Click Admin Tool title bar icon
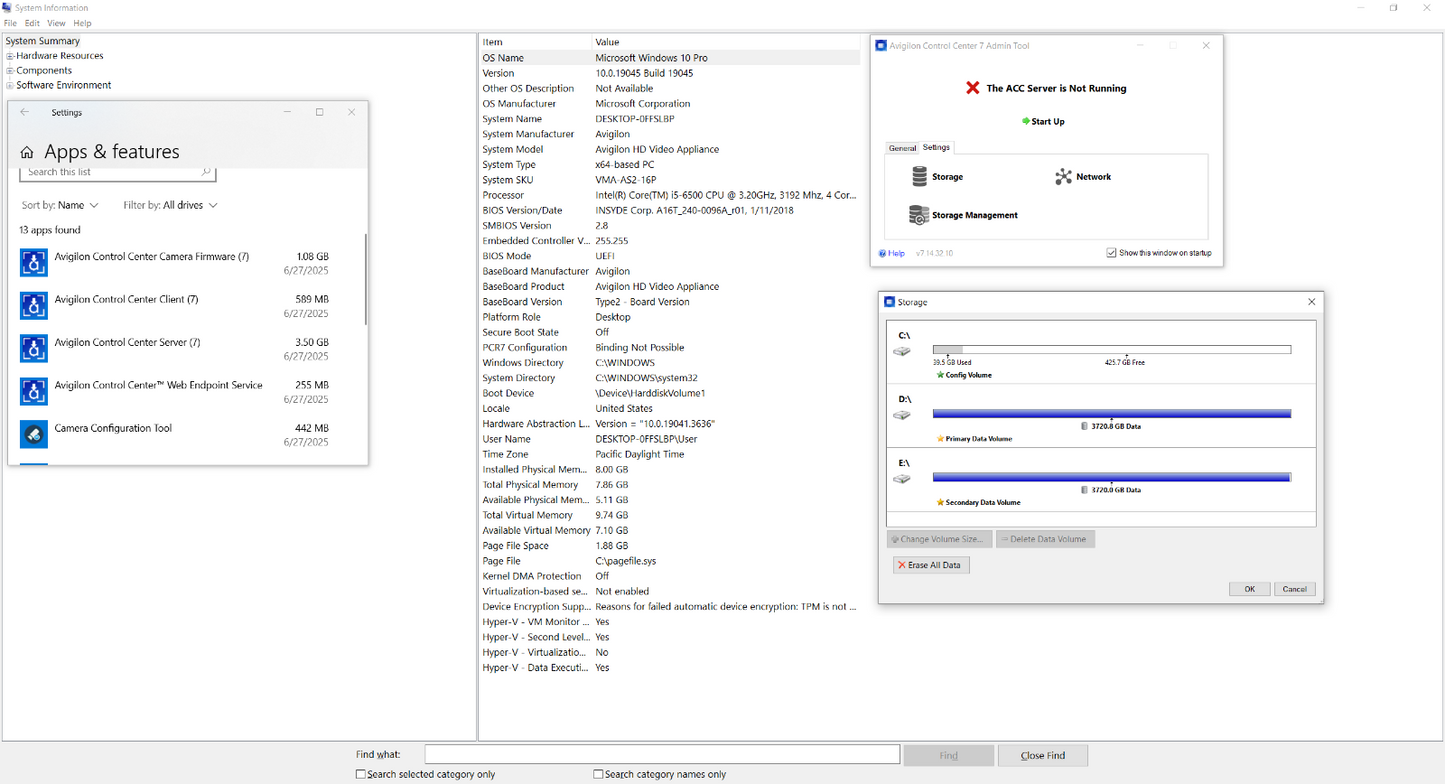Image resolution: width=1445 pixels, height=784 pixels. [881, 46]
